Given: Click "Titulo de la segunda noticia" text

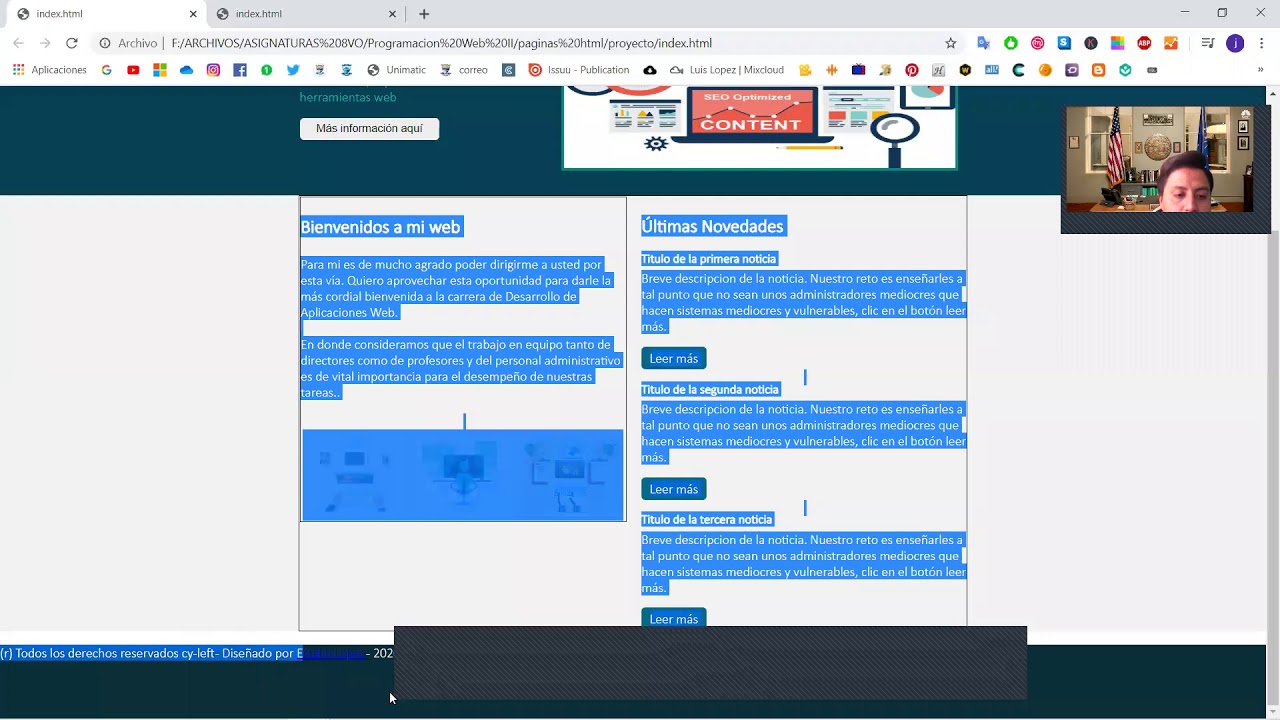Looking at the screenshot, I should [710, 389].
